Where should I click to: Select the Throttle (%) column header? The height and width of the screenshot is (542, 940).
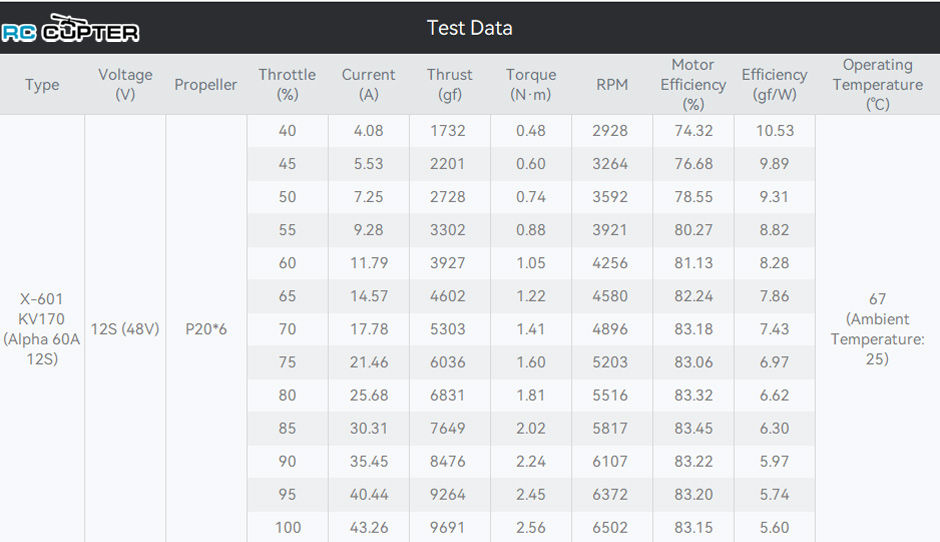[287, 85]
